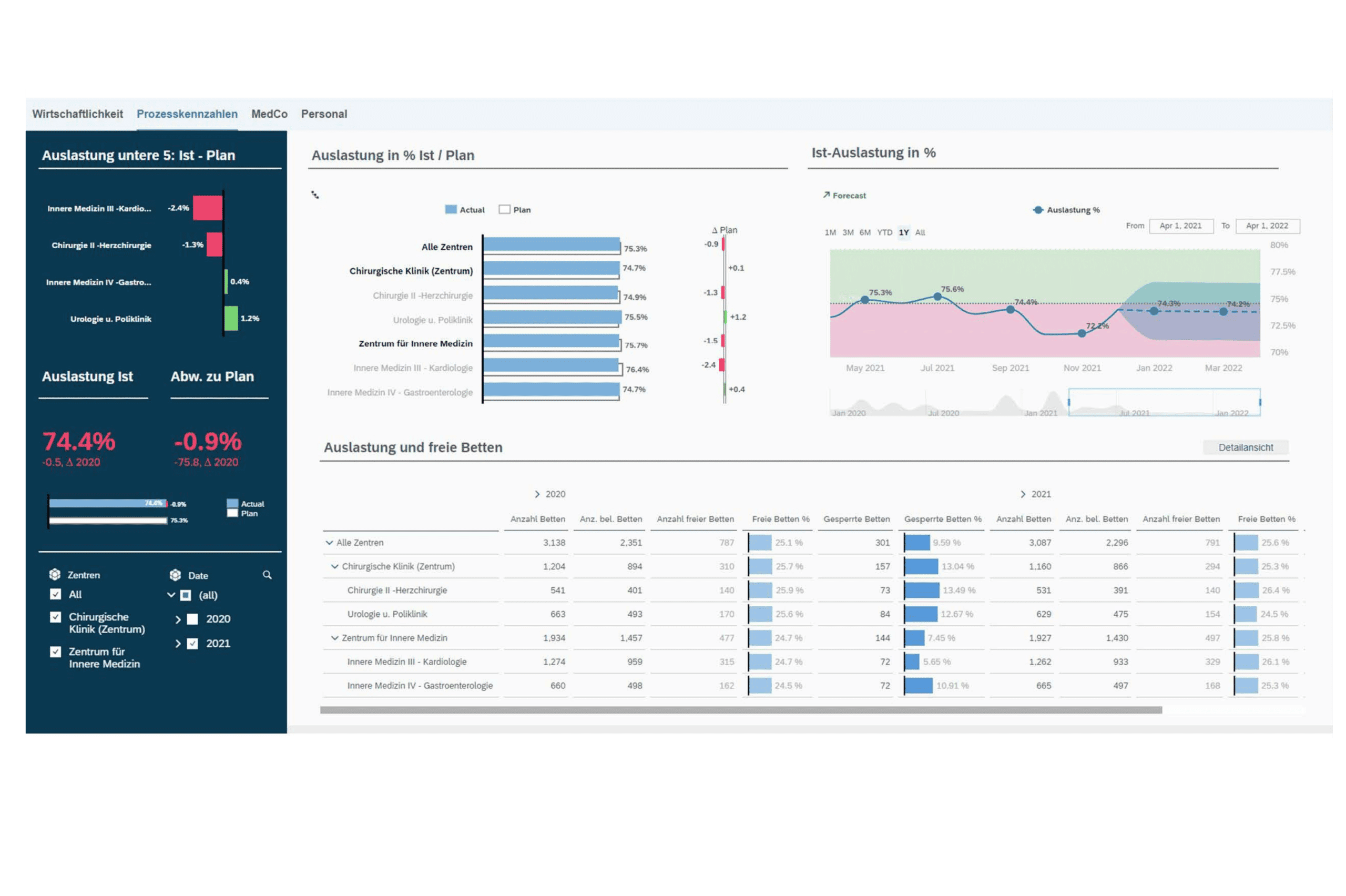The image size is (1346, 896).
Task: Click the Forecast arrow icon
Action: pos(826,195)
